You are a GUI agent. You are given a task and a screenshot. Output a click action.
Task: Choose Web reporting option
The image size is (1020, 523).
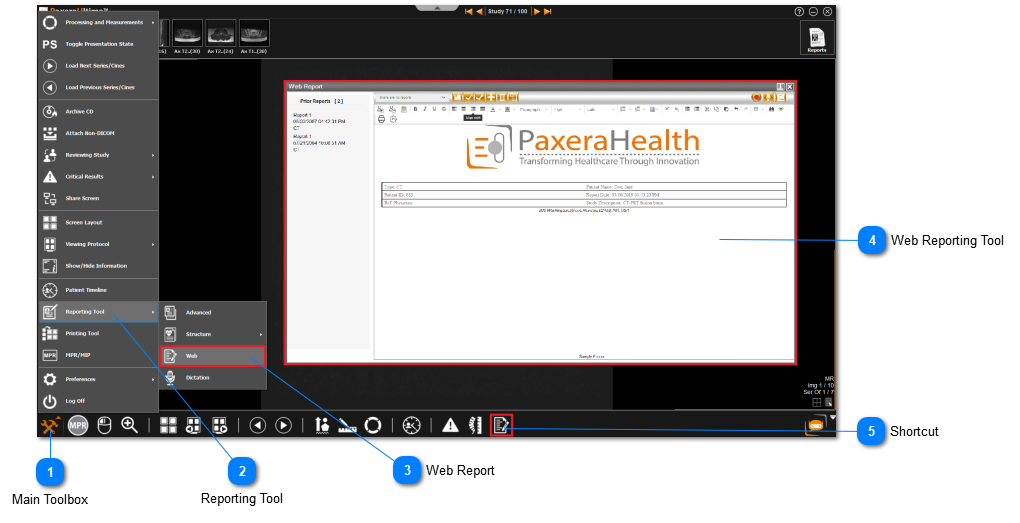[213, 356]
